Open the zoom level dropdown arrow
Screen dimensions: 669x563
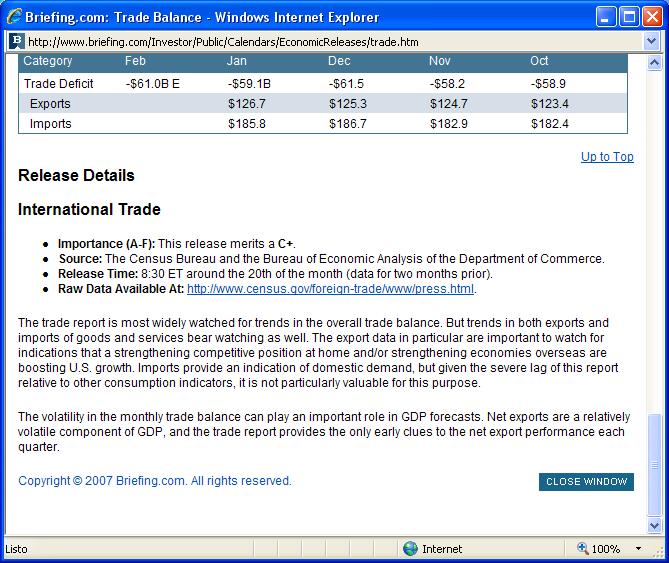(638, 548)
